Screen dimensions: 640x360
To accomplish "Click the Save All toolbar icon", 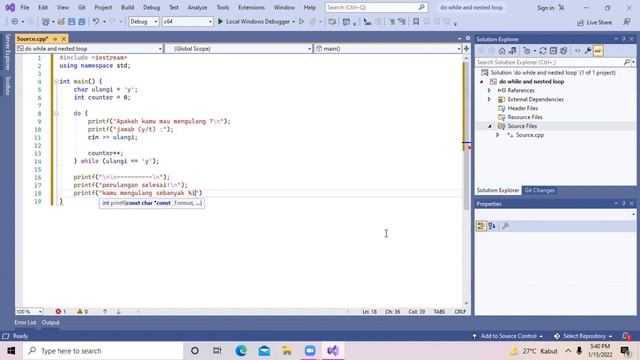I will point(82,22).
